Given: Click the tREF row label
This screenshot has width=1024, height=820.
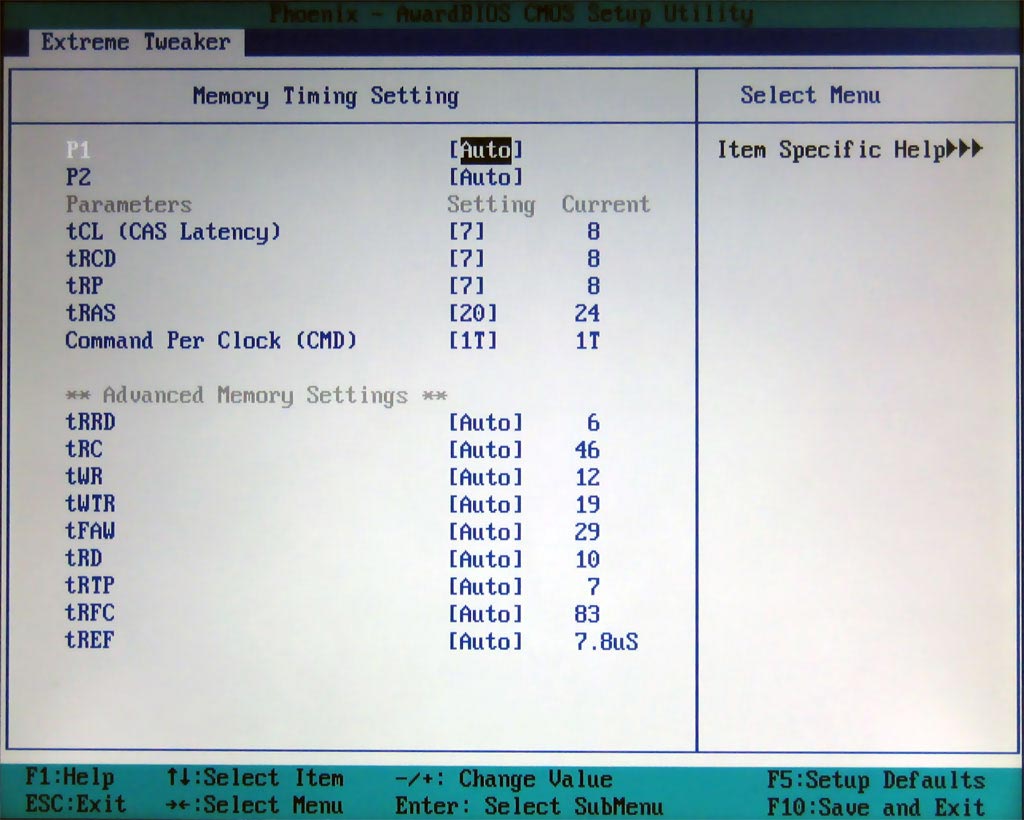Looking at the screenshot, I should (89, 640).
